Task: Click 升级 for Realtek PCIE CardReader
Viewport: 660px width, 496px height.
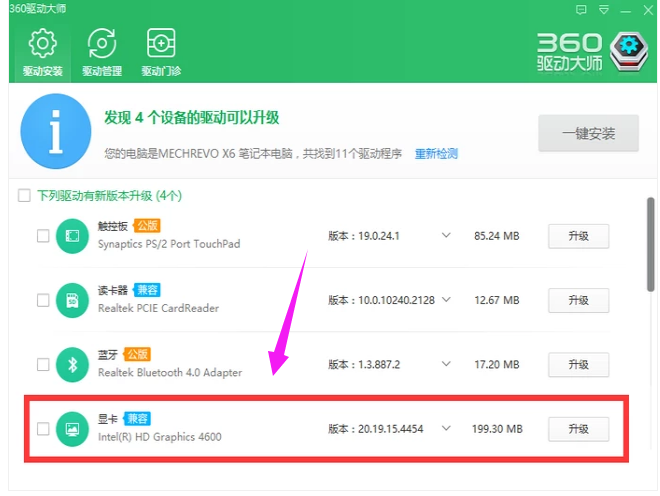Action: (578, 300)
